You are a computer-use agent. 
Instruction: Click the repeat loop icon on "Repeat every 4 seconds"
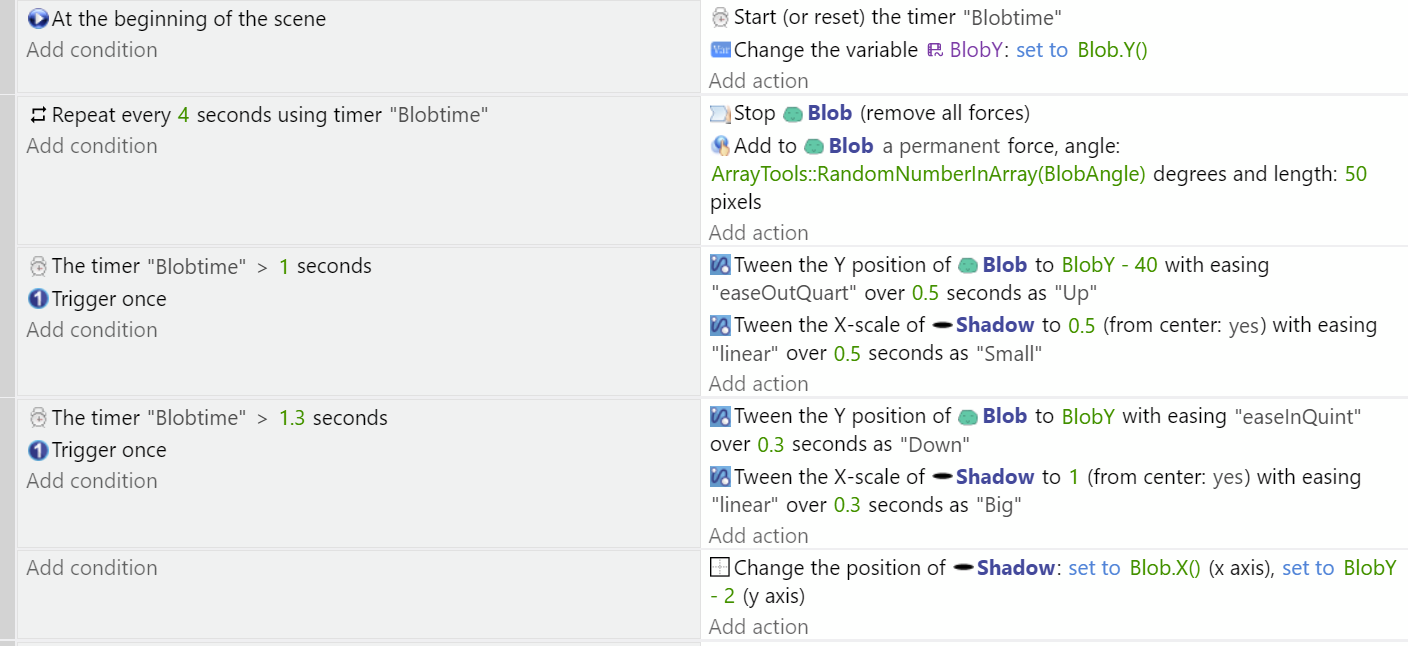tap(38, 116)
